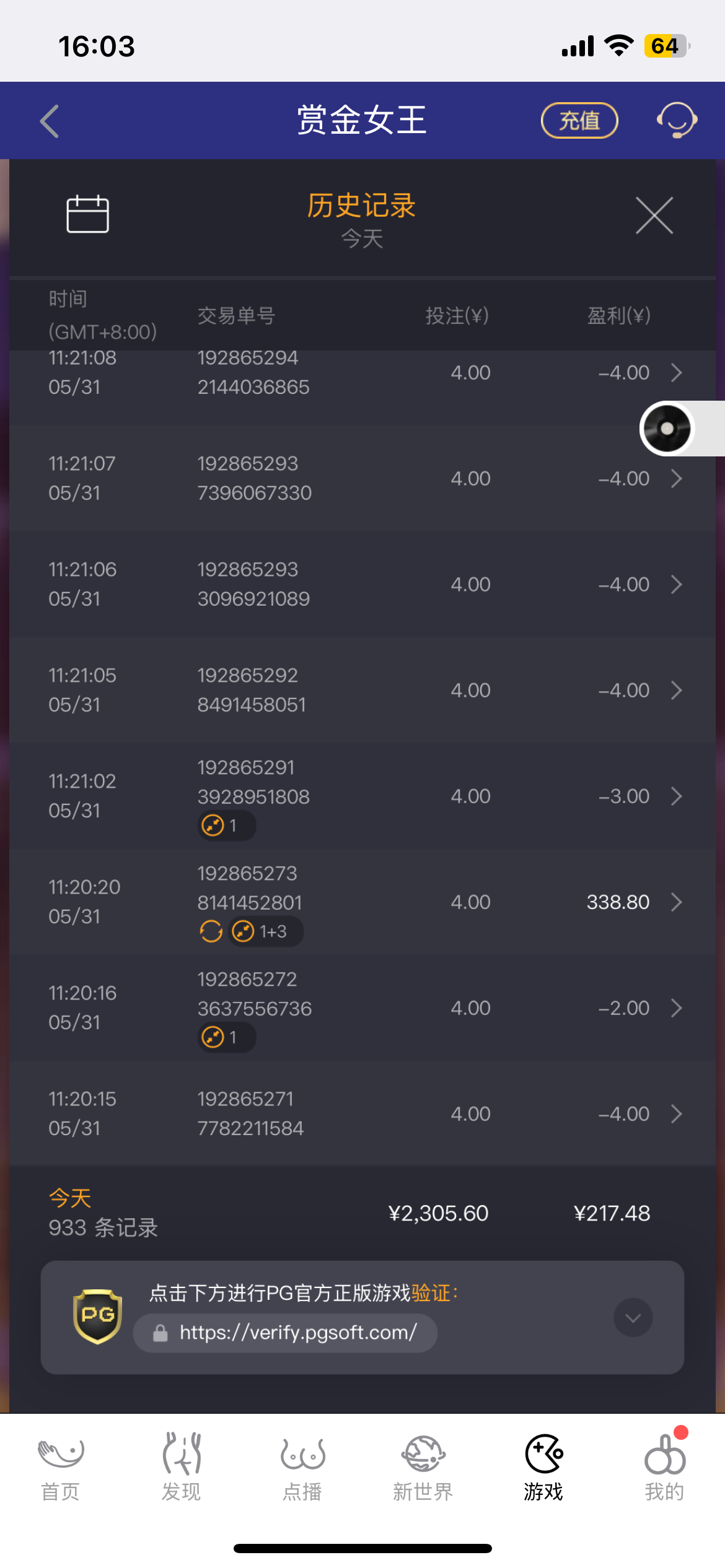Tap the PG shield logo

click(x=97, y=1317)
